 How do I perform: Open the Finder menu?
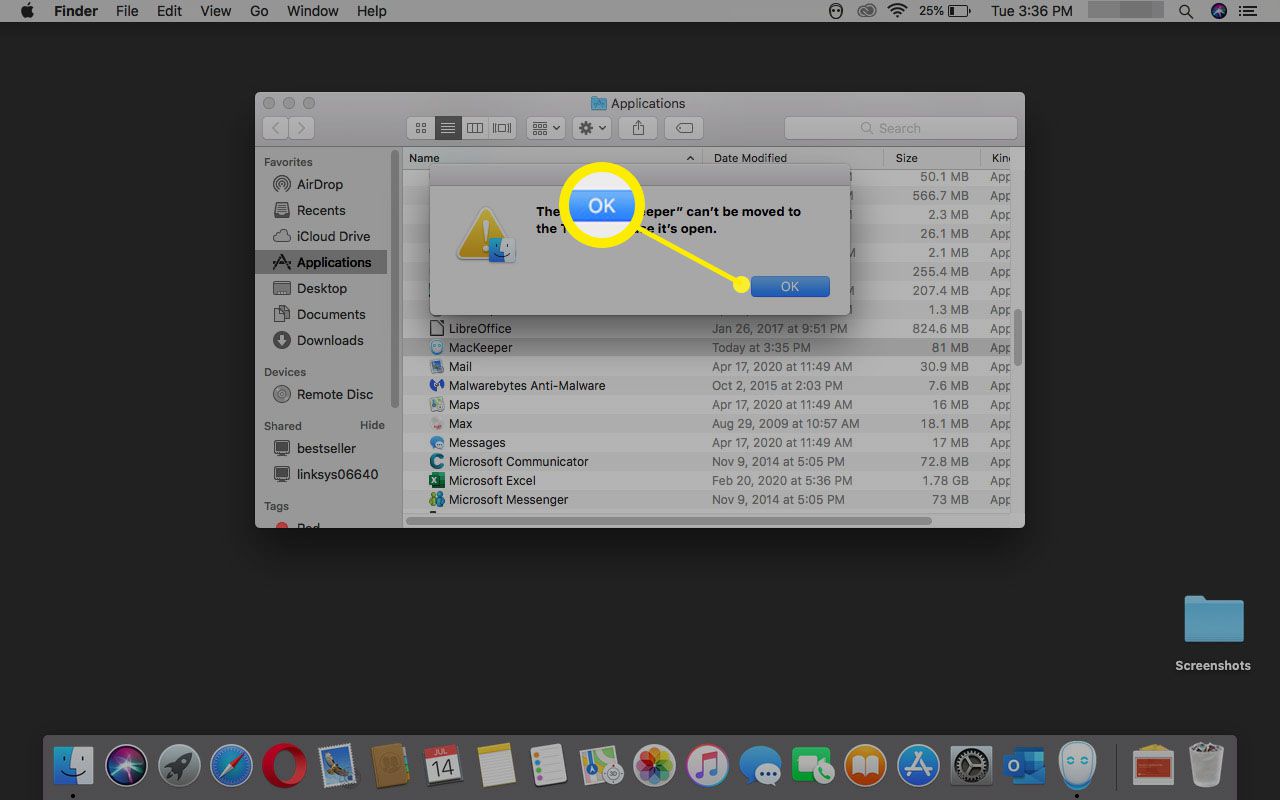click(75, 11)
